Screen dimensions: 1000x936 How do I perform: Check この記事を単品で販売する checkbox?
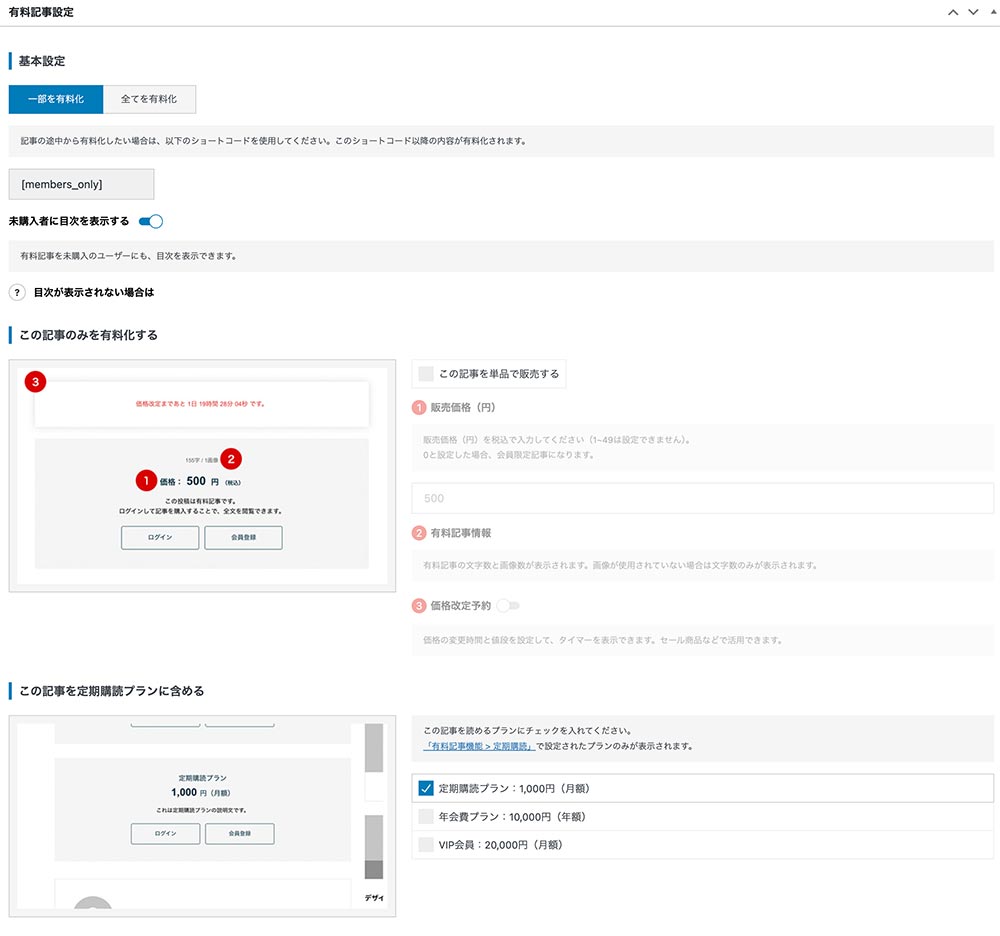click(427, 374)
